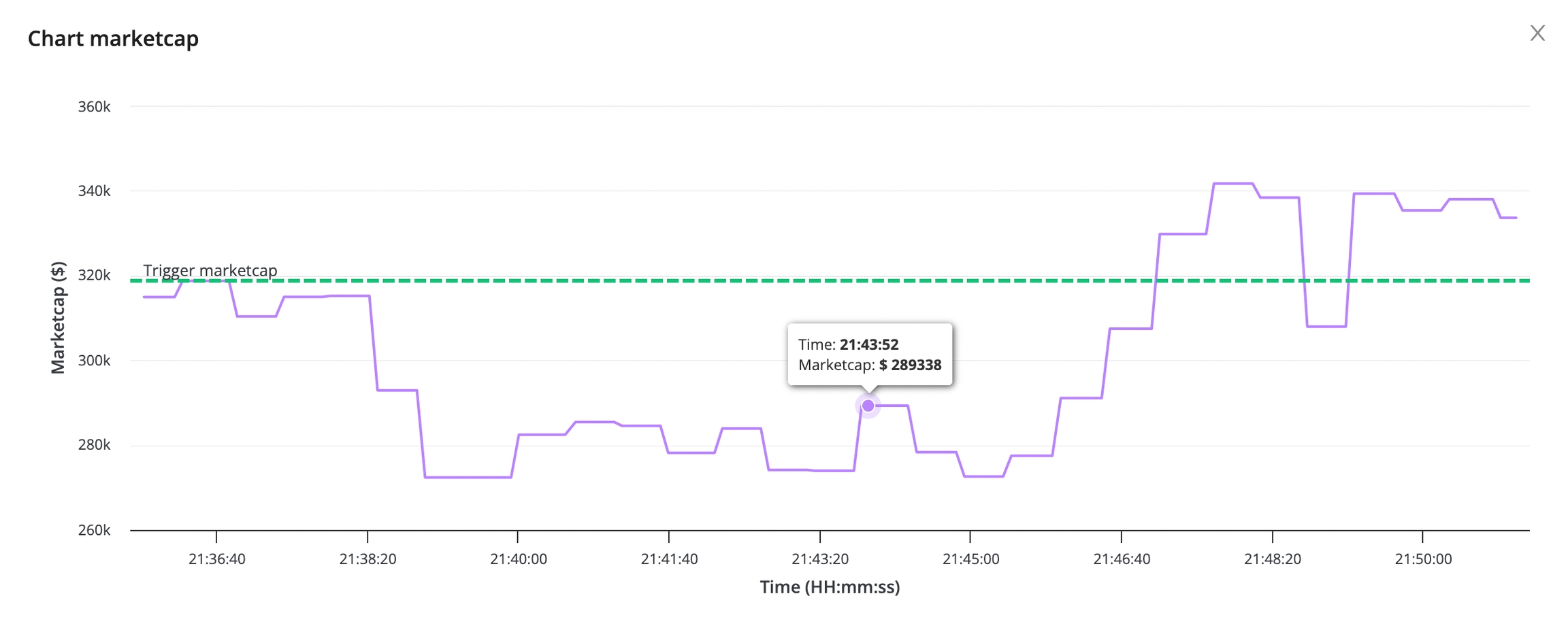Click the "Chart marketcap" title
Image resolution: width=1568 pixels, height=643 pixels.
coord(113,39)
